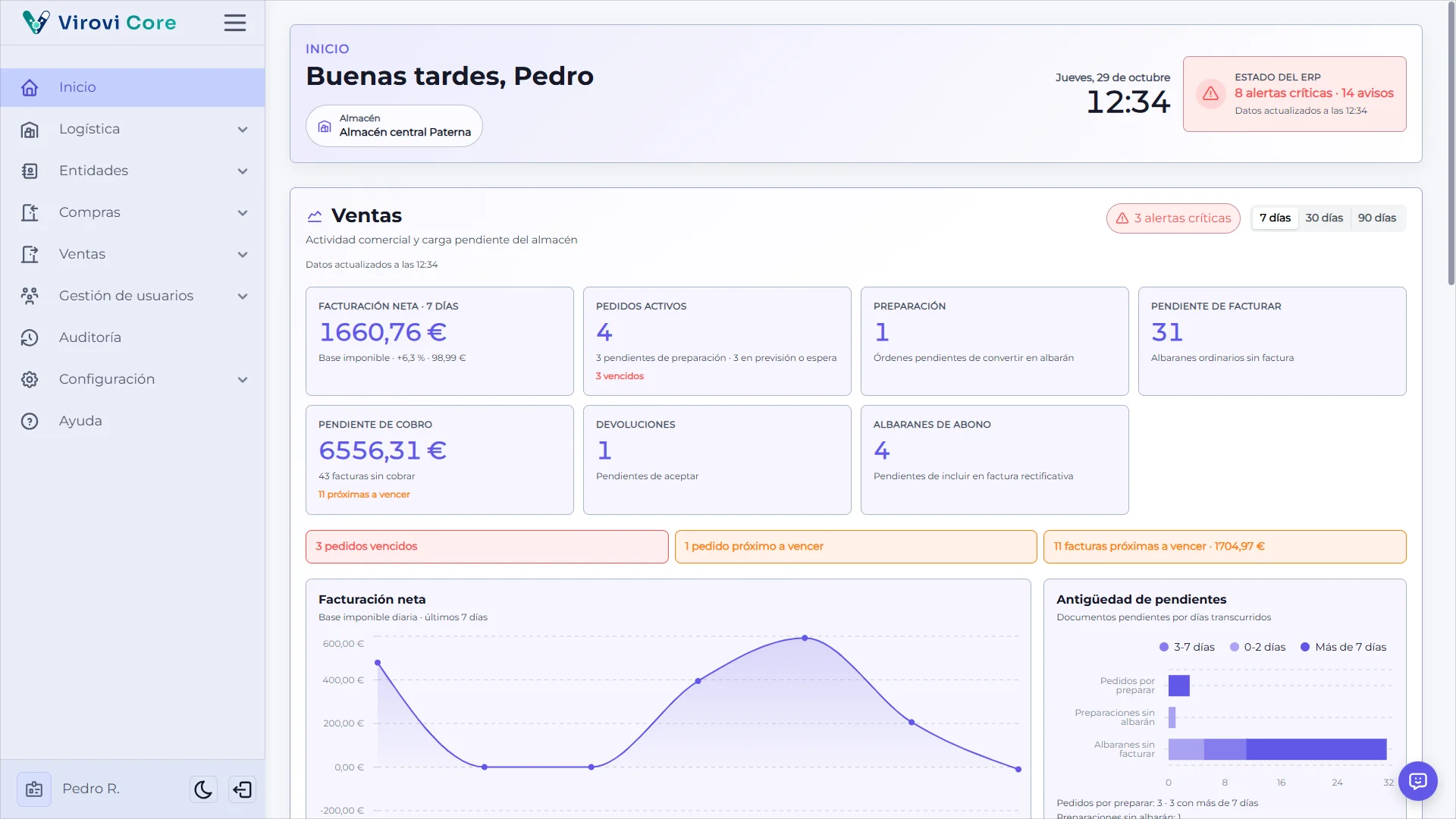
Task: Click the Pedidos por preparar bar
Action: tap(1178, 686)
